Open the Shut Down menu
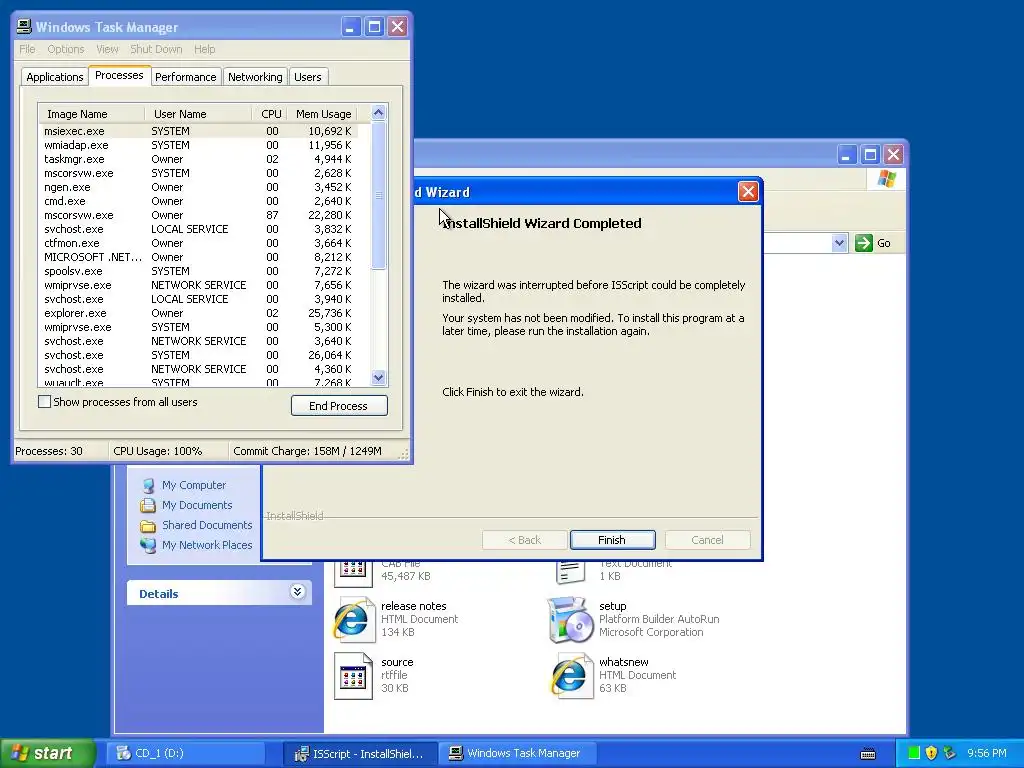The height and width of the screenshot is (768, 1024). 156,49
